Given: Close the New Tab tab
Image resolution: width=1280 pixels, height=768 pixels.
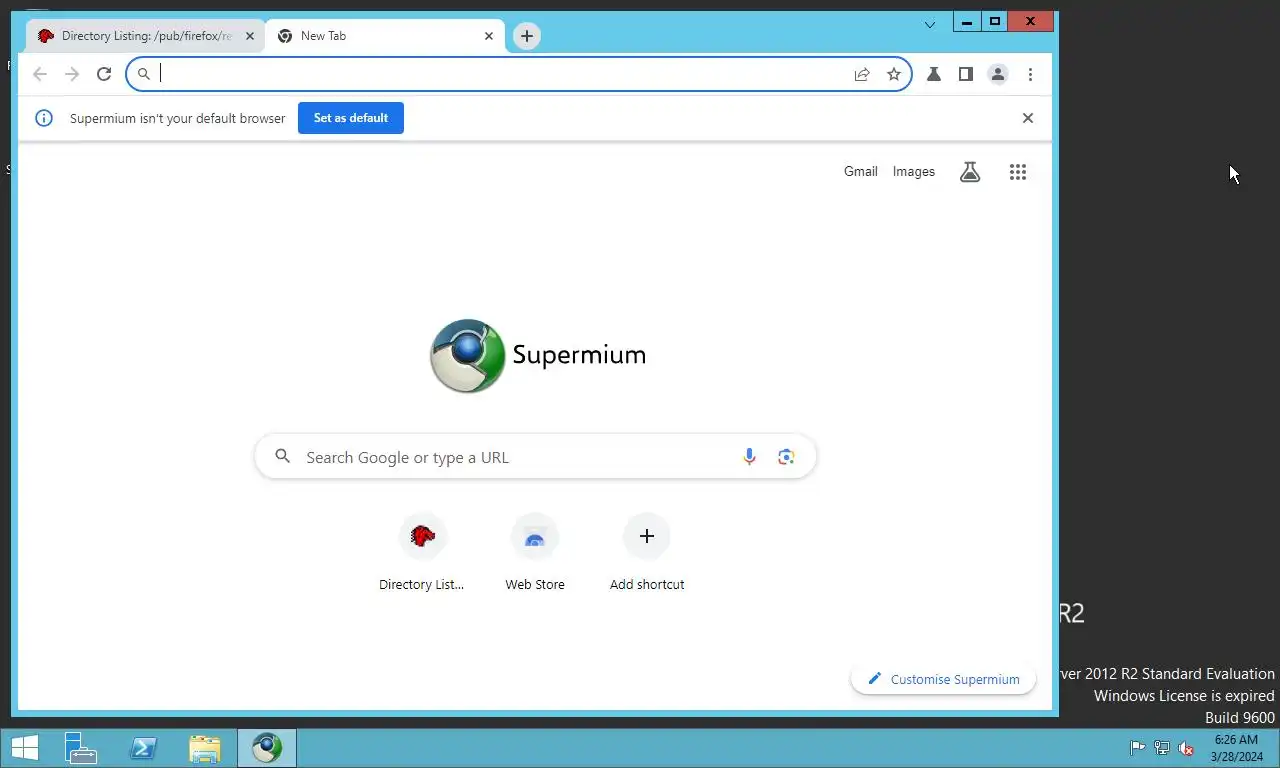Looking at the screenshot, I should click(x=489, y=36).
